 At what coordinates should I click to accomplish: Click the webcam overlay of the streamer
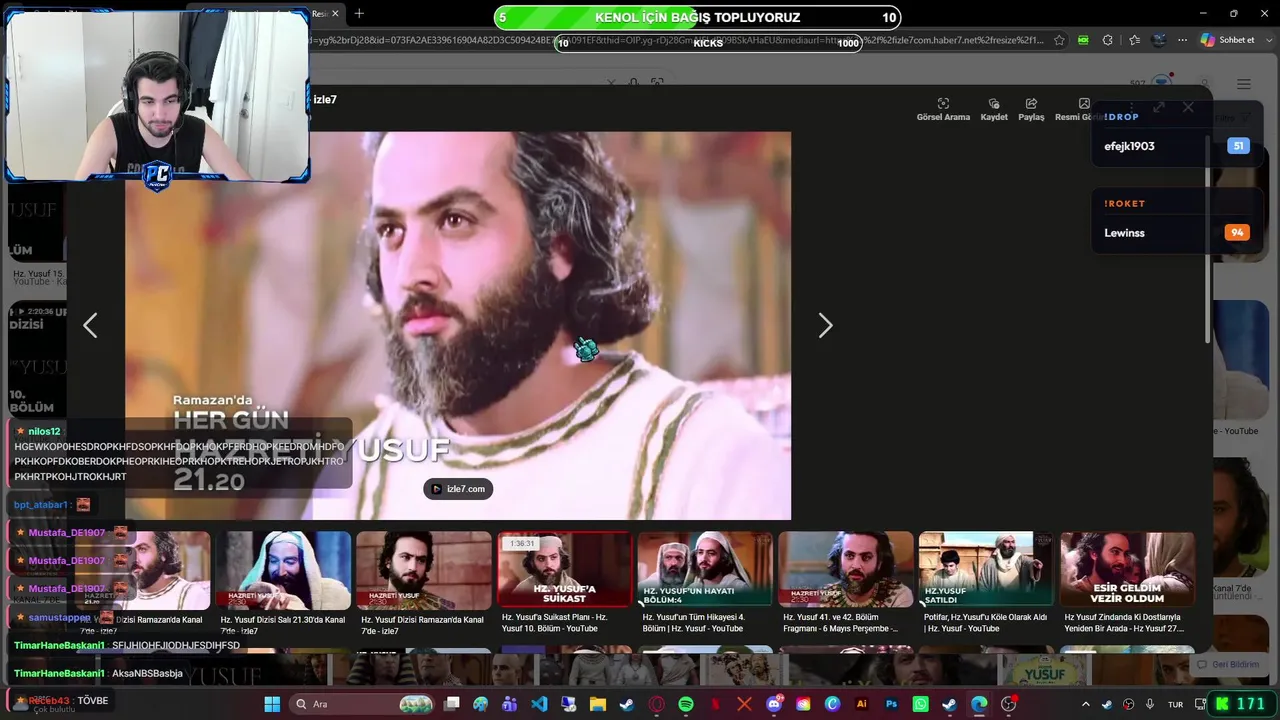pos(157,97)
